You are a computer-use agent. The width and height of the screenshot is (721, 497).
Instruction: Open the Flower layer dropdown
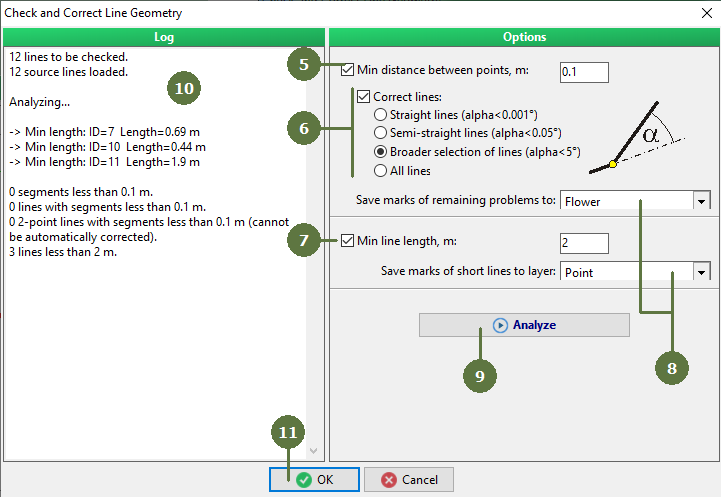(701, 201)
